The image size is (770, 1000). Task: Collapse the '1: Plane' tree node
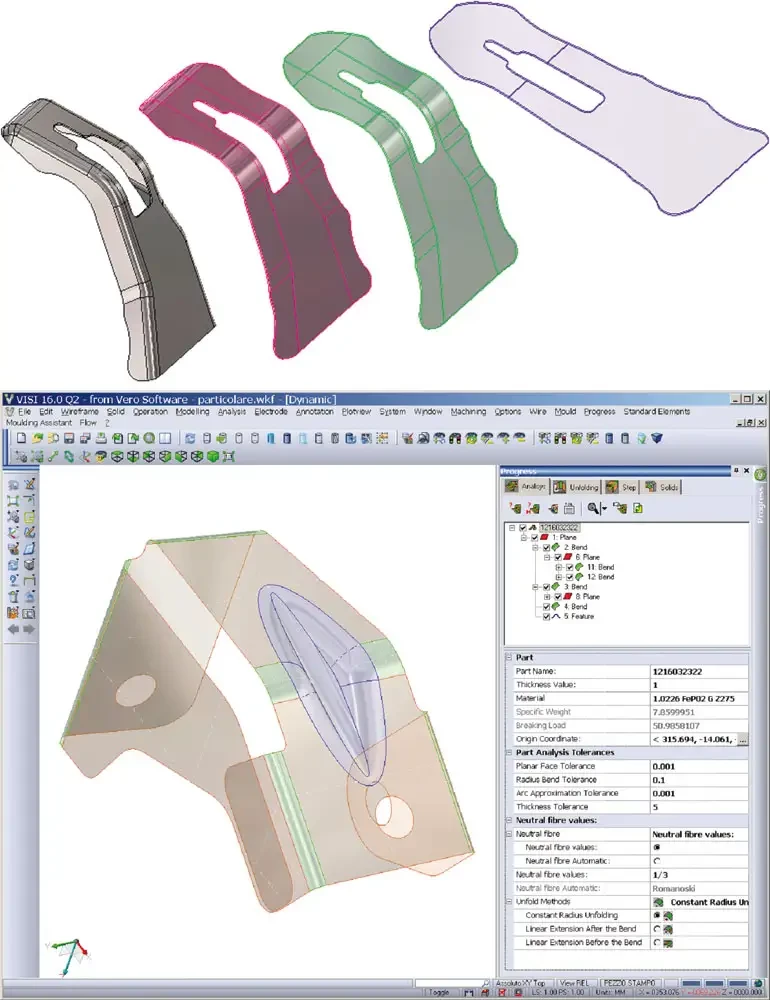click(524, 538)
